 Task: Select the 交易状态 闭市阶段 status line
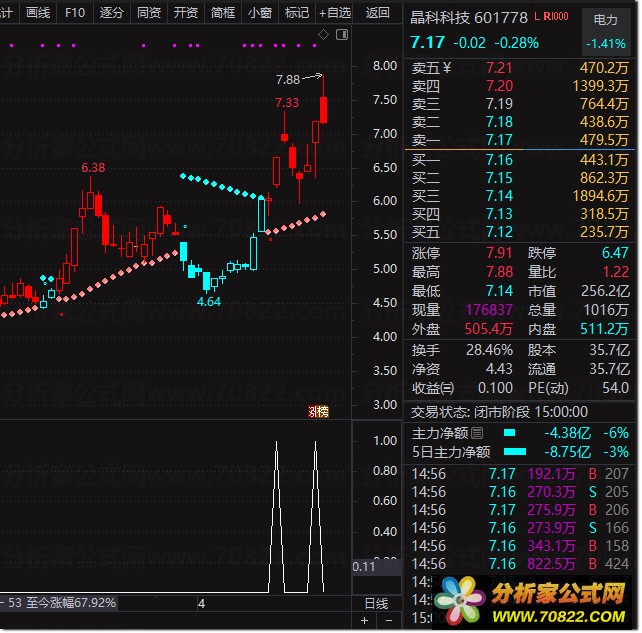(499, 411)
